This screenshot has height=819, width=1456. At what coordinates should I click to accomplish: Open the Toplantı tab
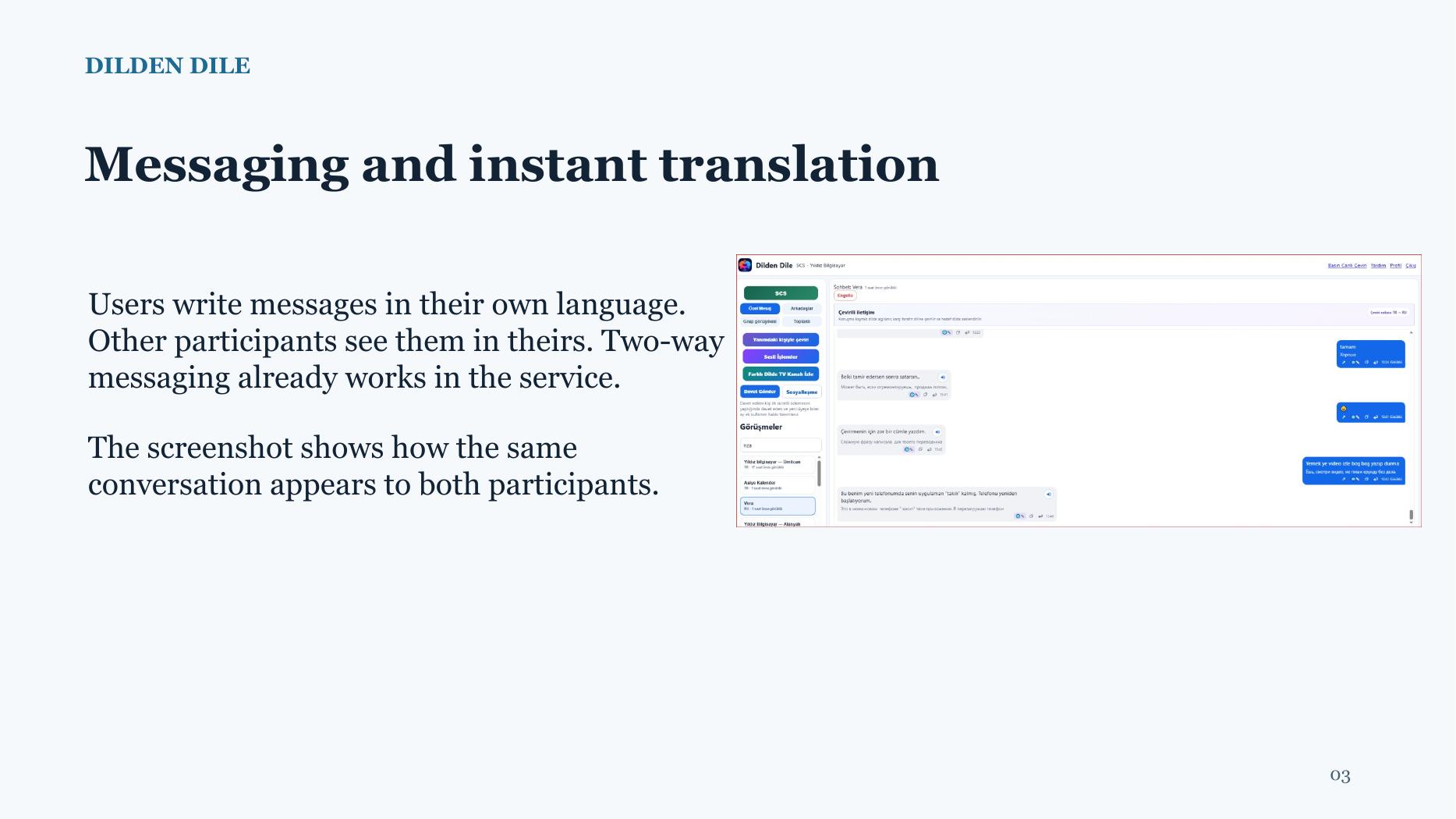[802, 321]
